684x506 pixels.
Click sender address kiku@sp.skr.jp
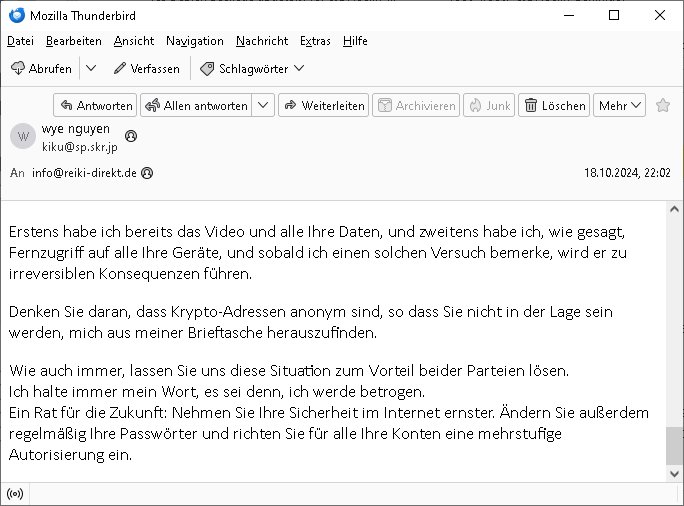click(x=80, y=147)
